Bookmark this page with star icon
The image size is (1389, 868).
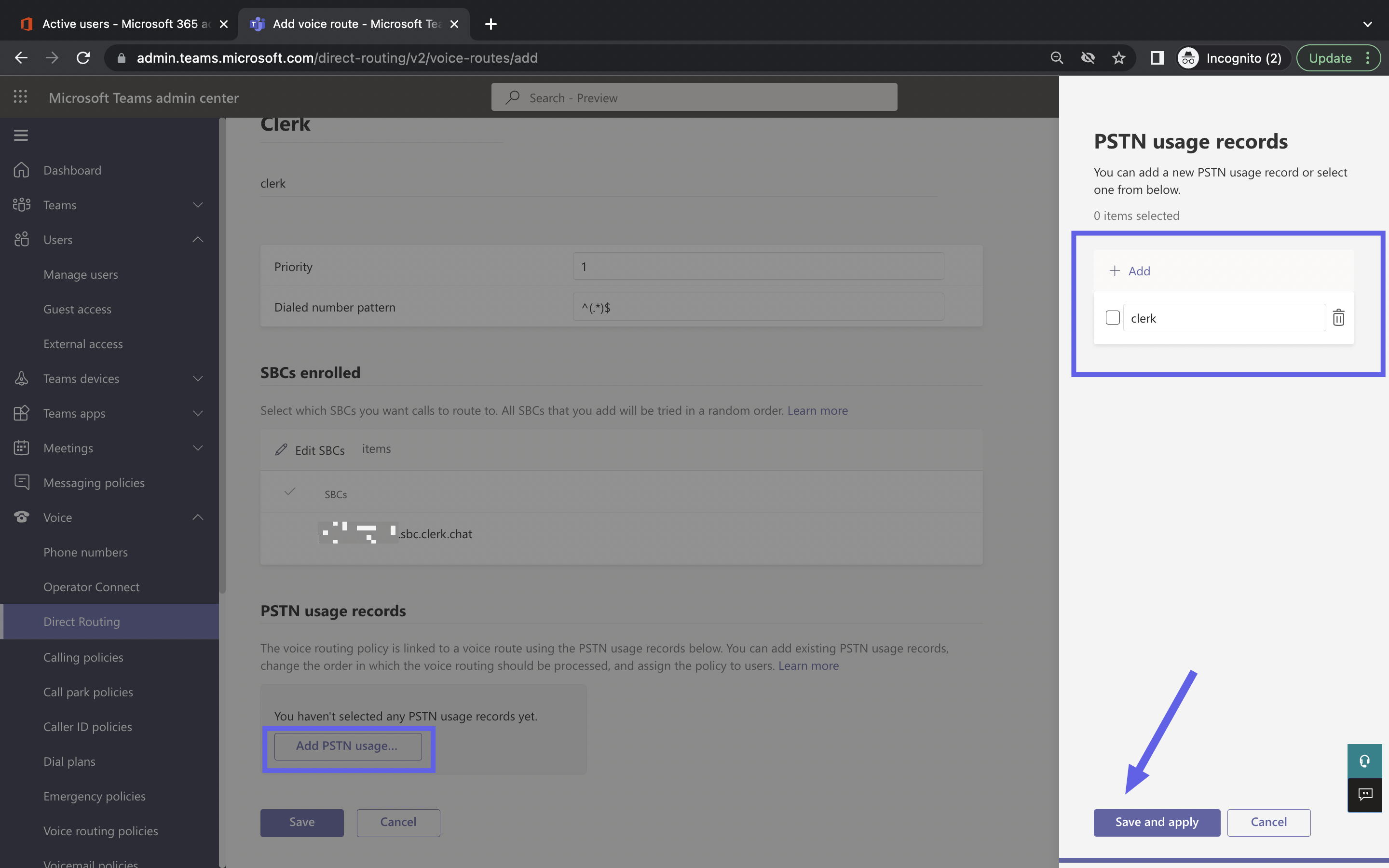1118,58
